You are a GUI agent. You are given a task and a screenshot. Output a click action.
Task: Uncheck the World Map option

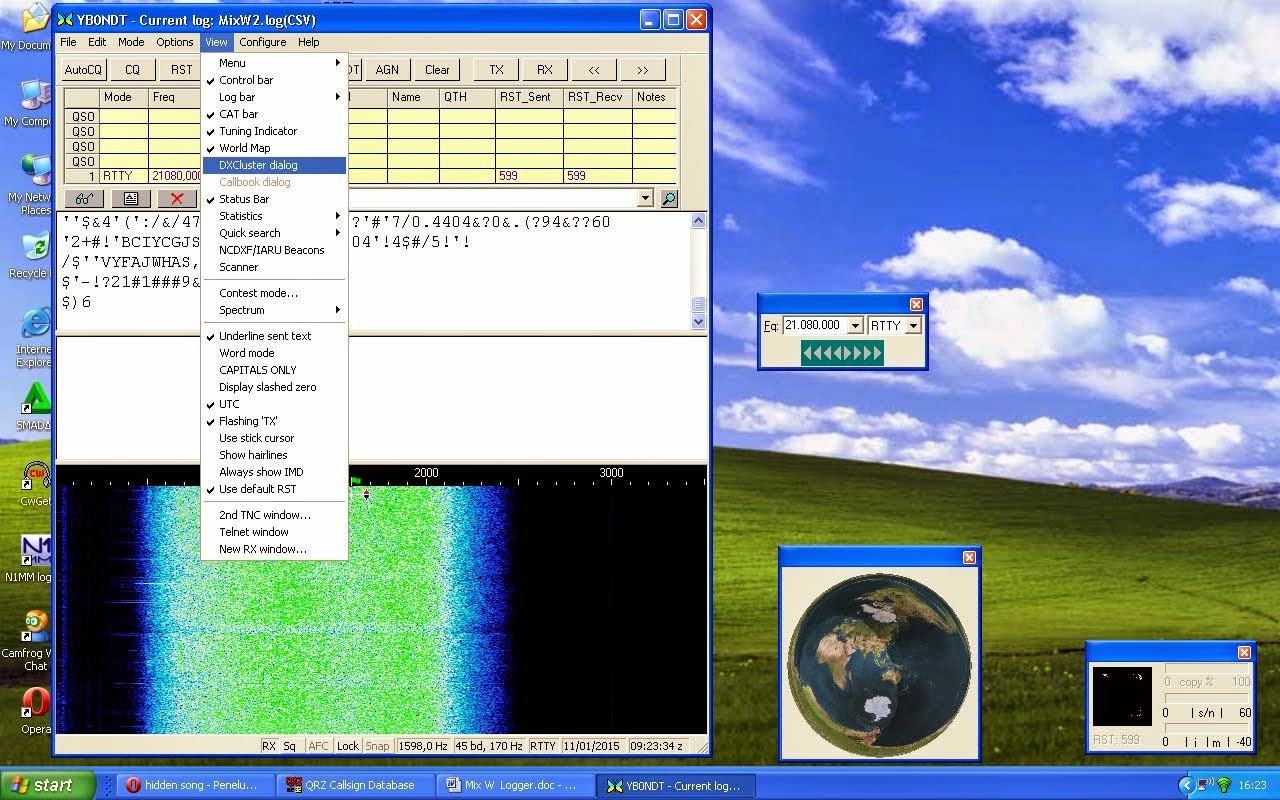click(244, 148)
